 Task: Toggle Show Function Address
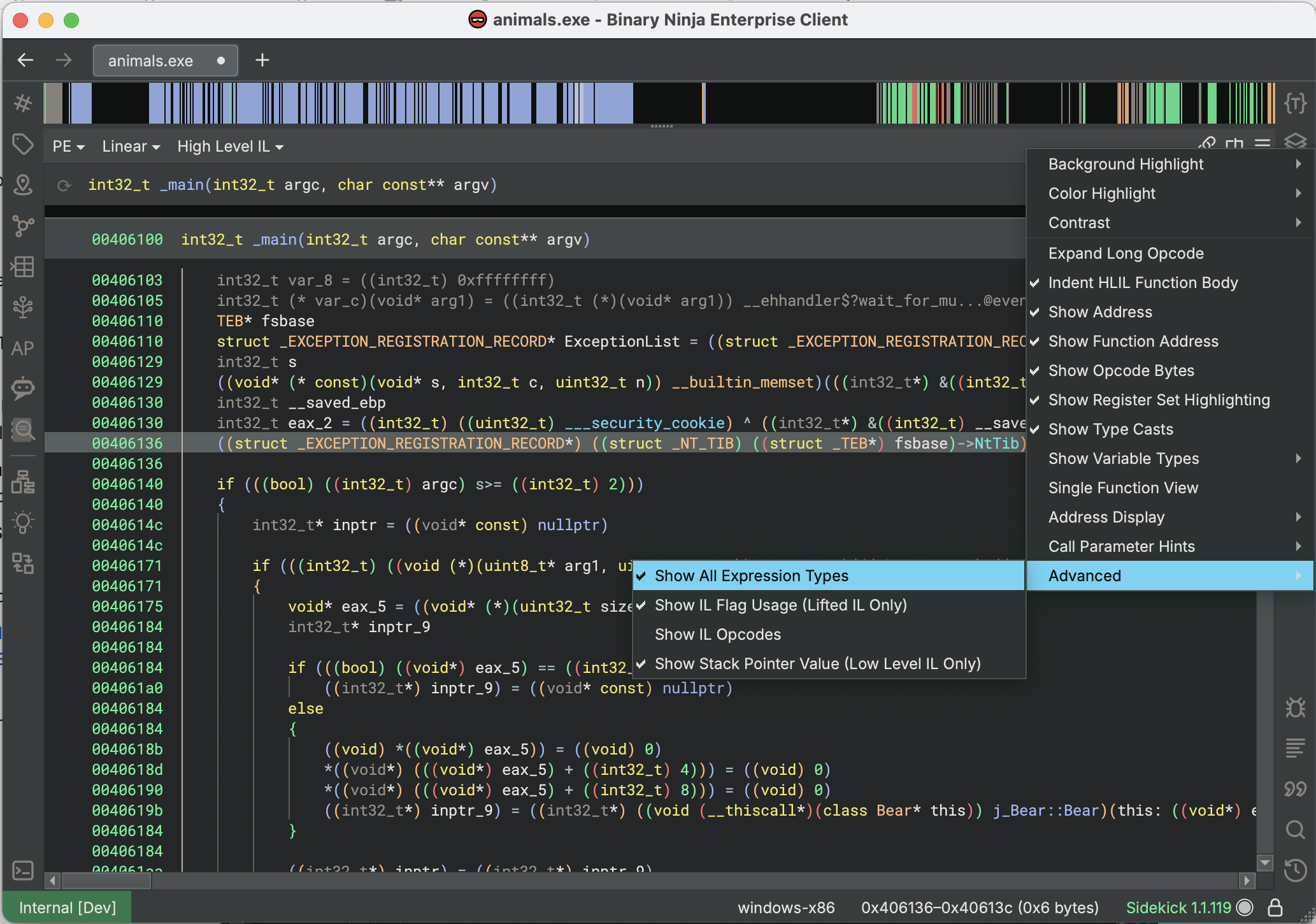pyautogui.click(x=1170, y=342)
